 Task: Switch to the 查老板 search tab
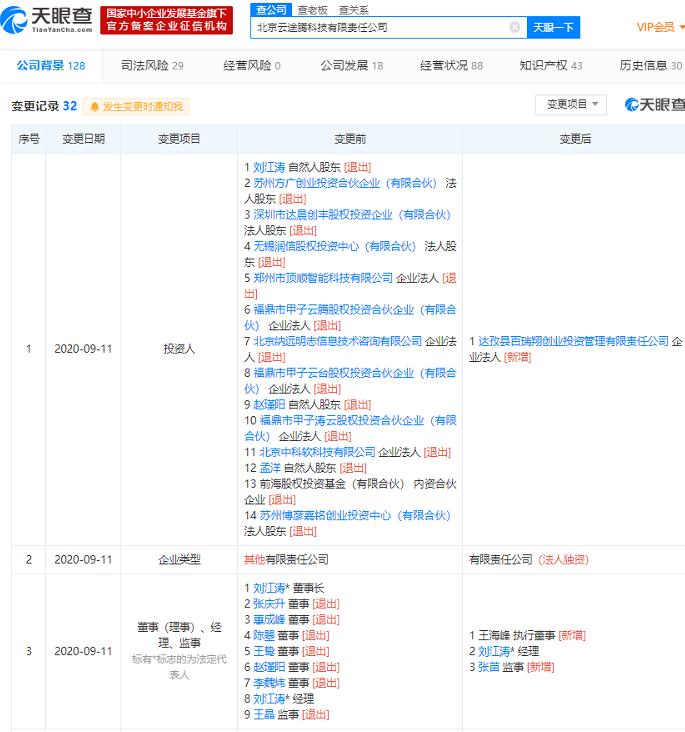(x=312, y=10)
